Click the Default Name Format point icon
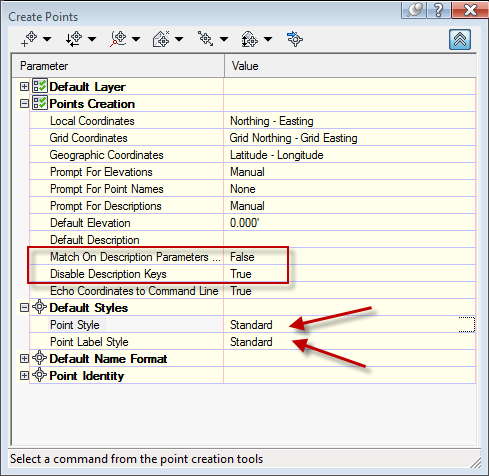 coord(39,358)
